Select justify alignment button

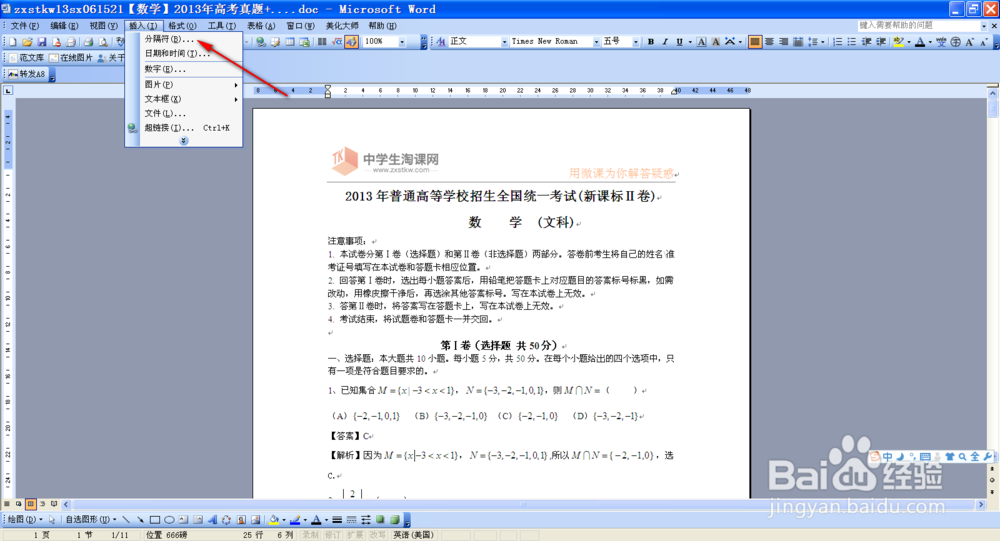[x=755, y=41]
